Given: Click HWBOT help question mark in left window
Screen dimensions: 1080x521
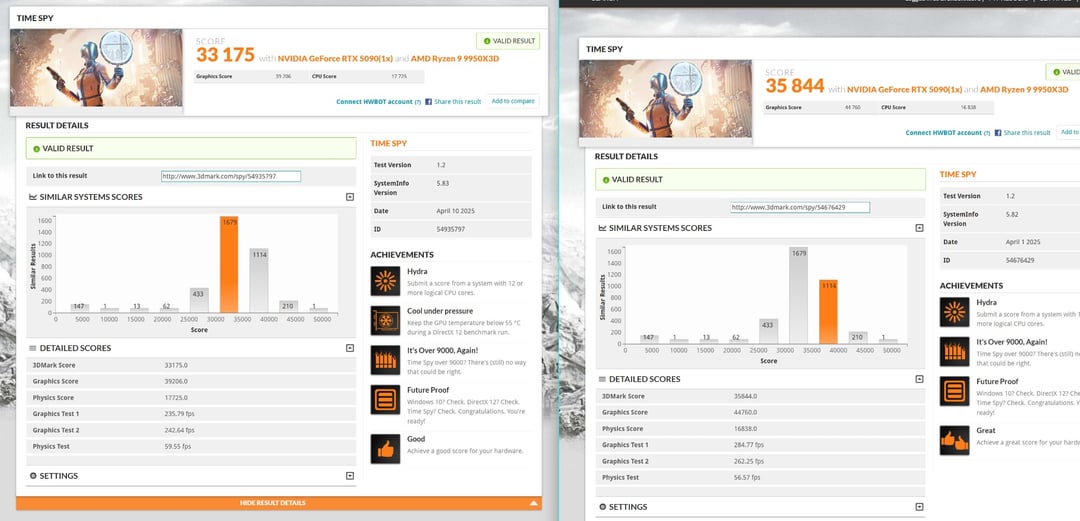Looking at the screenshot, I should click(417, 102).
